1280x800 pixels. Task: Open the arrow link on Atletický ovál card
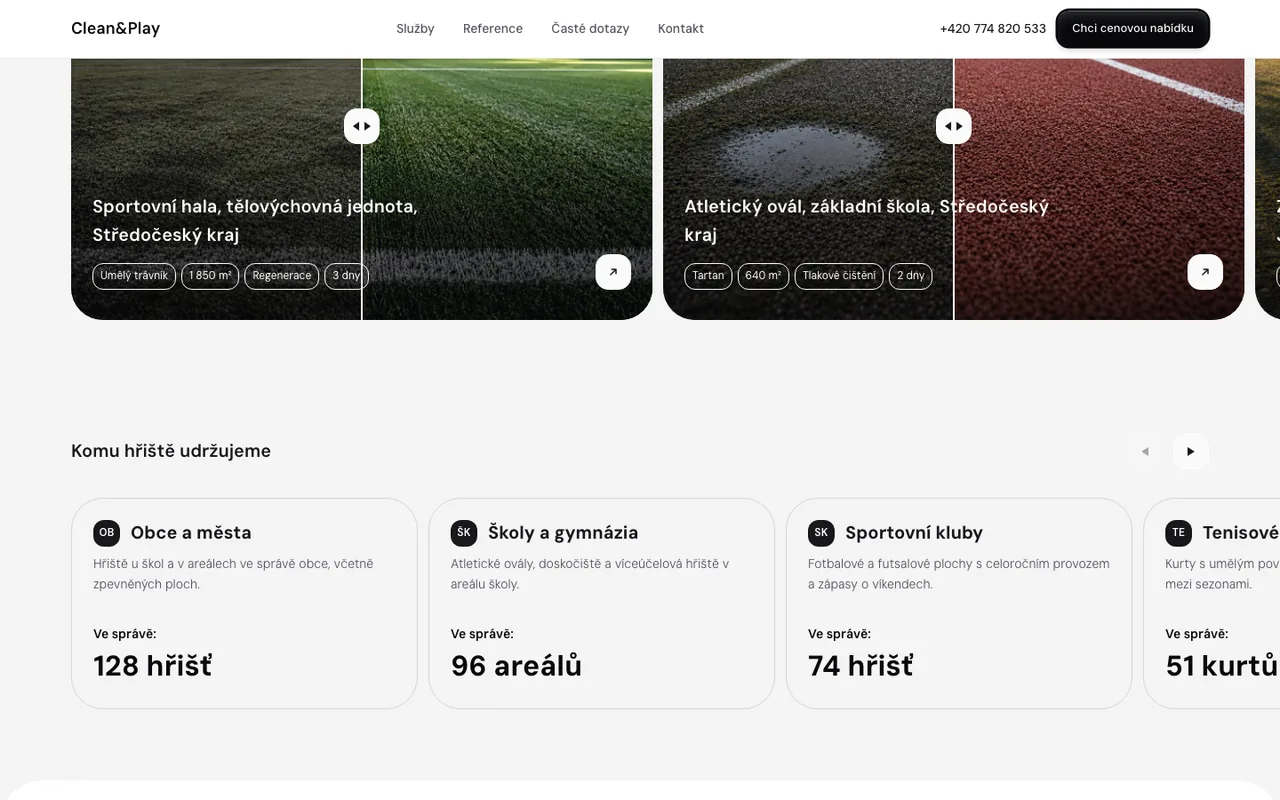point(1205,272)
